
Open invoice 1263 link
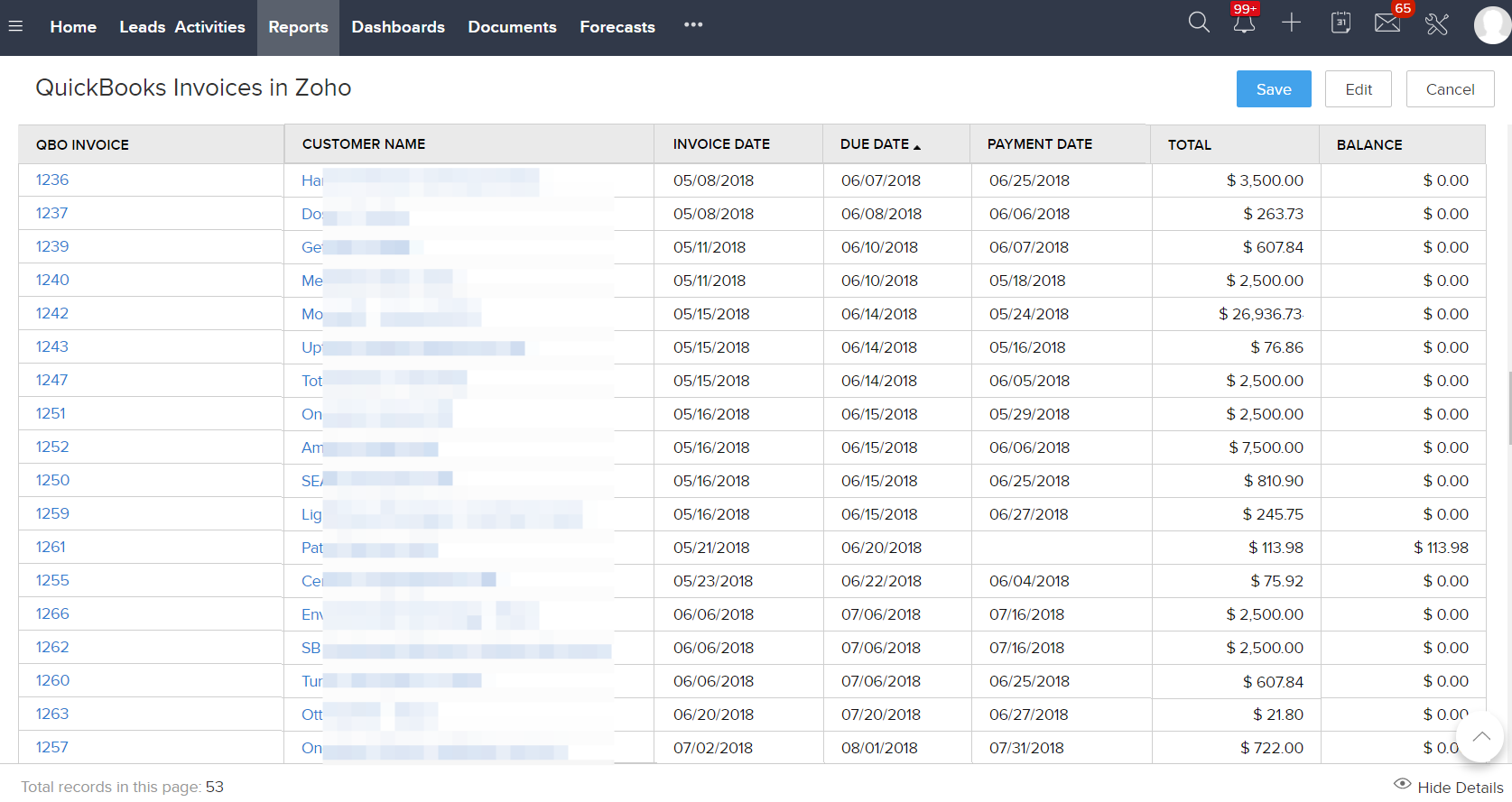point(52,714)
